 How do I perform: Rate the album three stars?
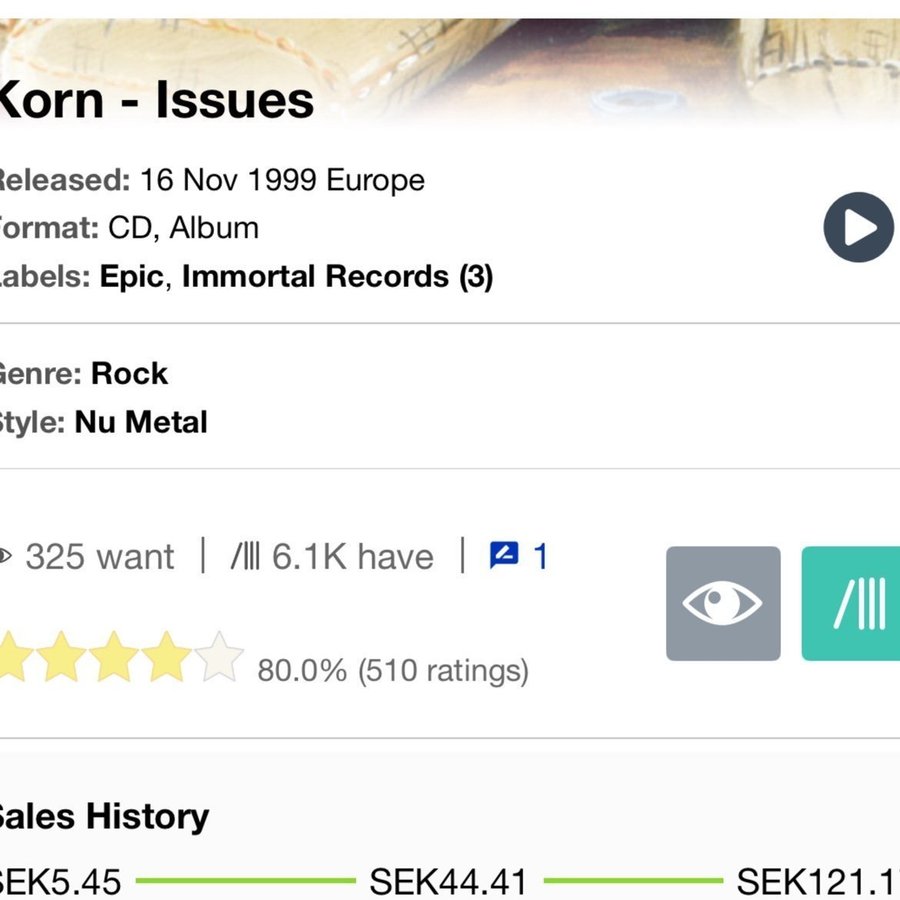pos(114,657)
